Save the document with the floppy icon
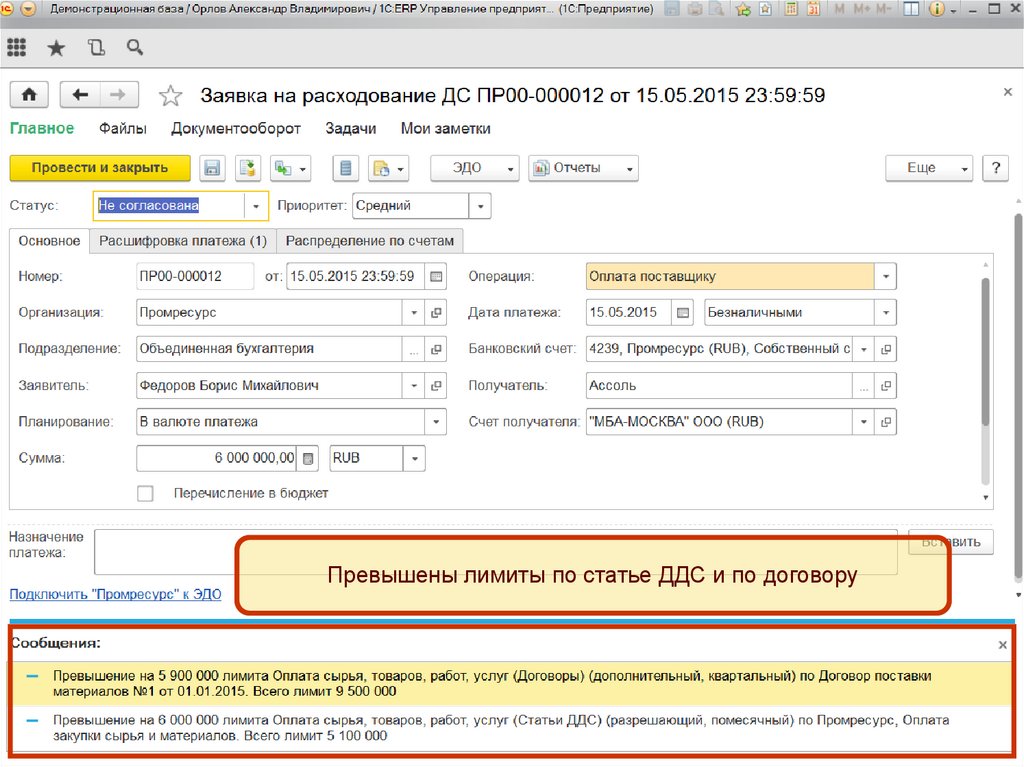This screenshot has height=767, width=1024. [x=212, y=168]
